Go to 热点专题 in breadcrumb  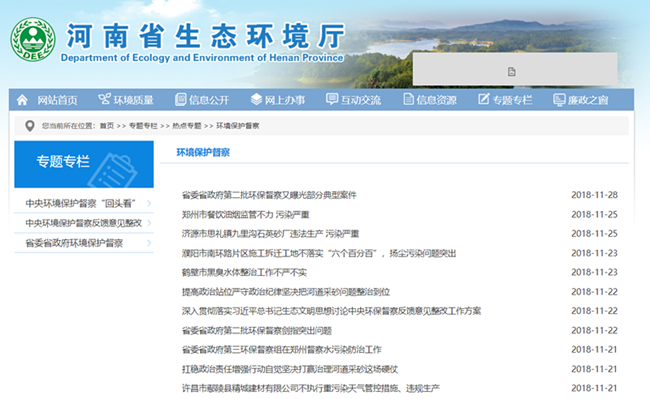(187, 126)
